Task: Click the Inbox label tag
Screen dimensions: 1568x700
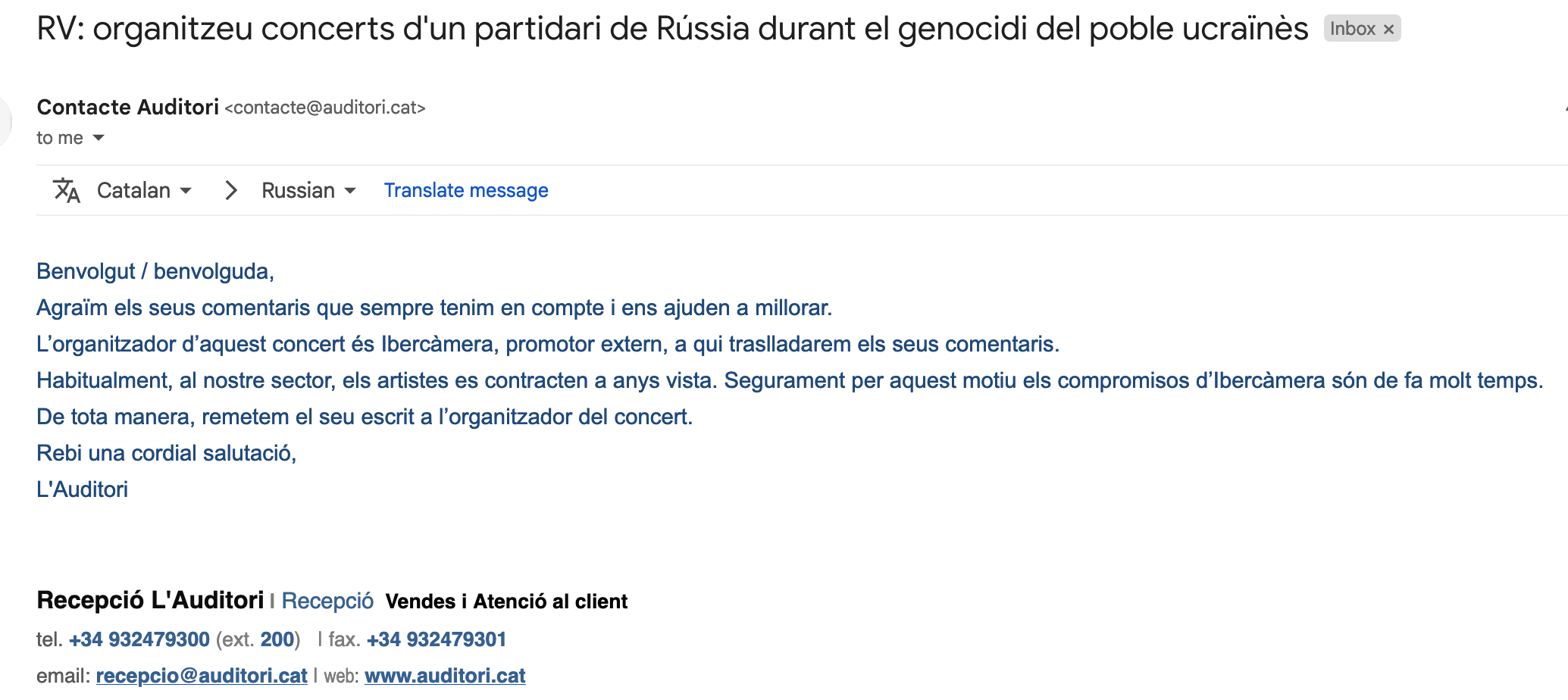Action: [1352, 29]
